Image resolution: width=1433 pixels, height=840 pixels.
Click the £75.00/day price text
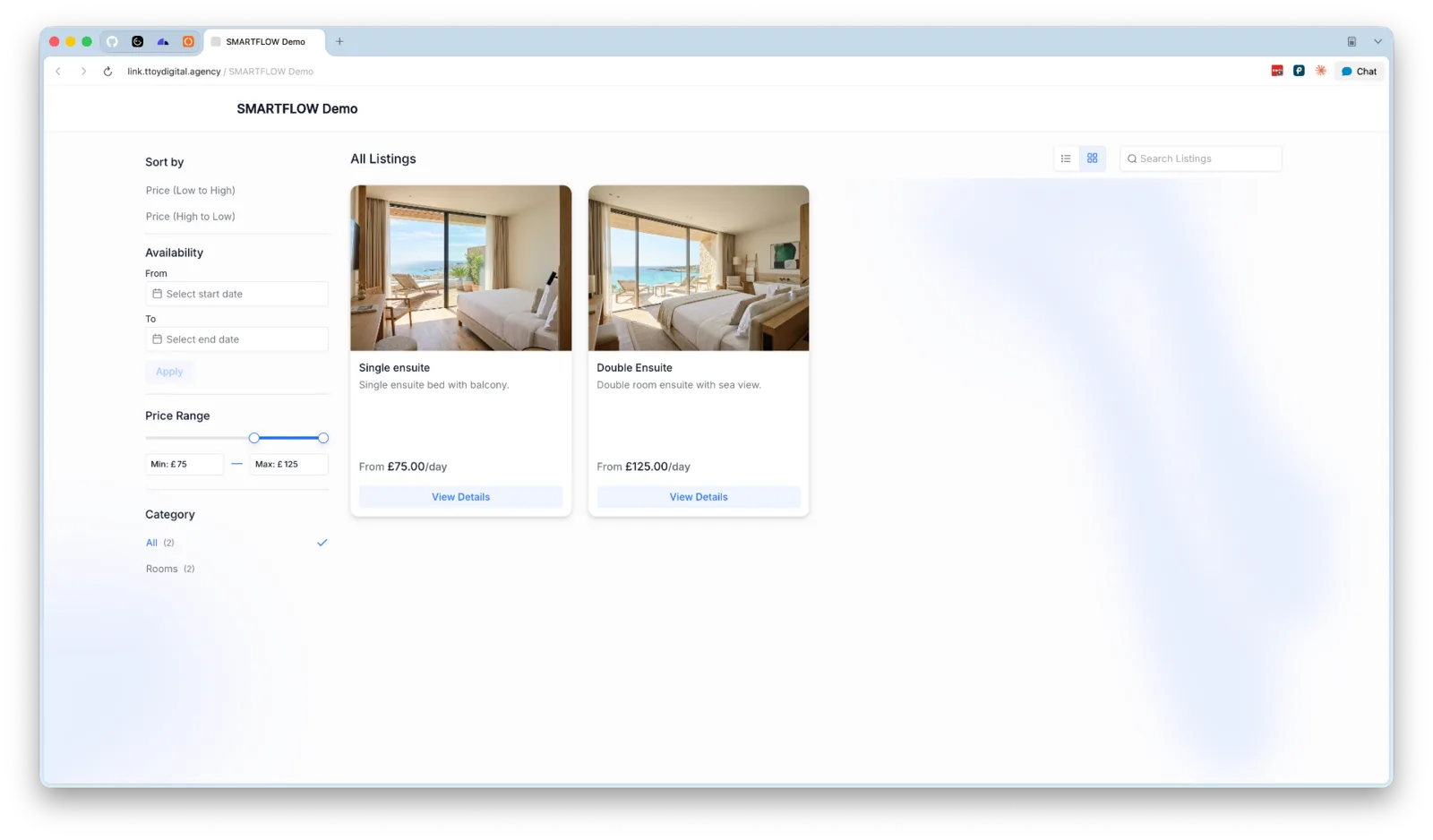click(417, 467)
